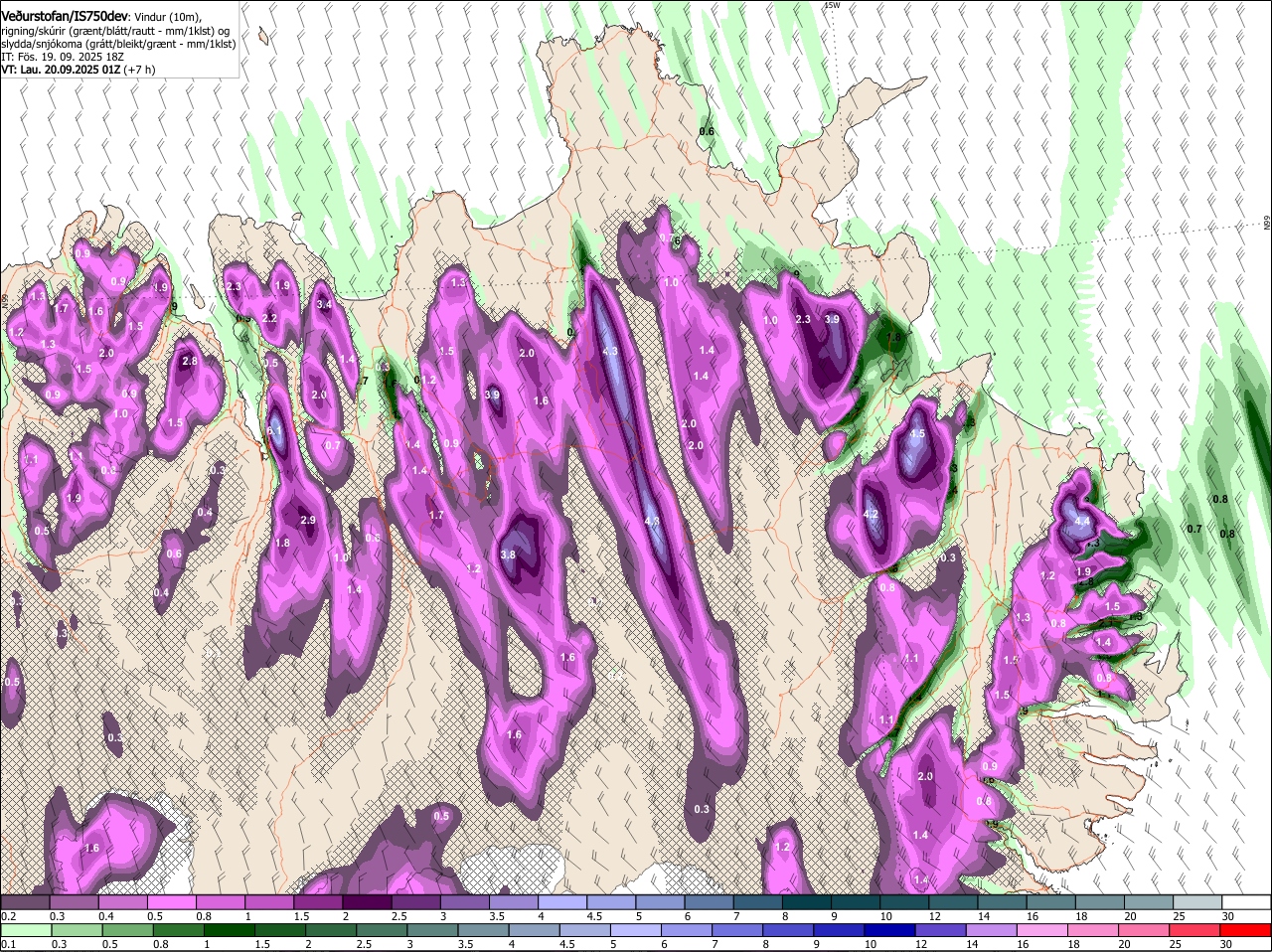Pick the dark blue 10 swatch in rain legend
Screen dimensions: 1272x952
(x=889, y=930)
